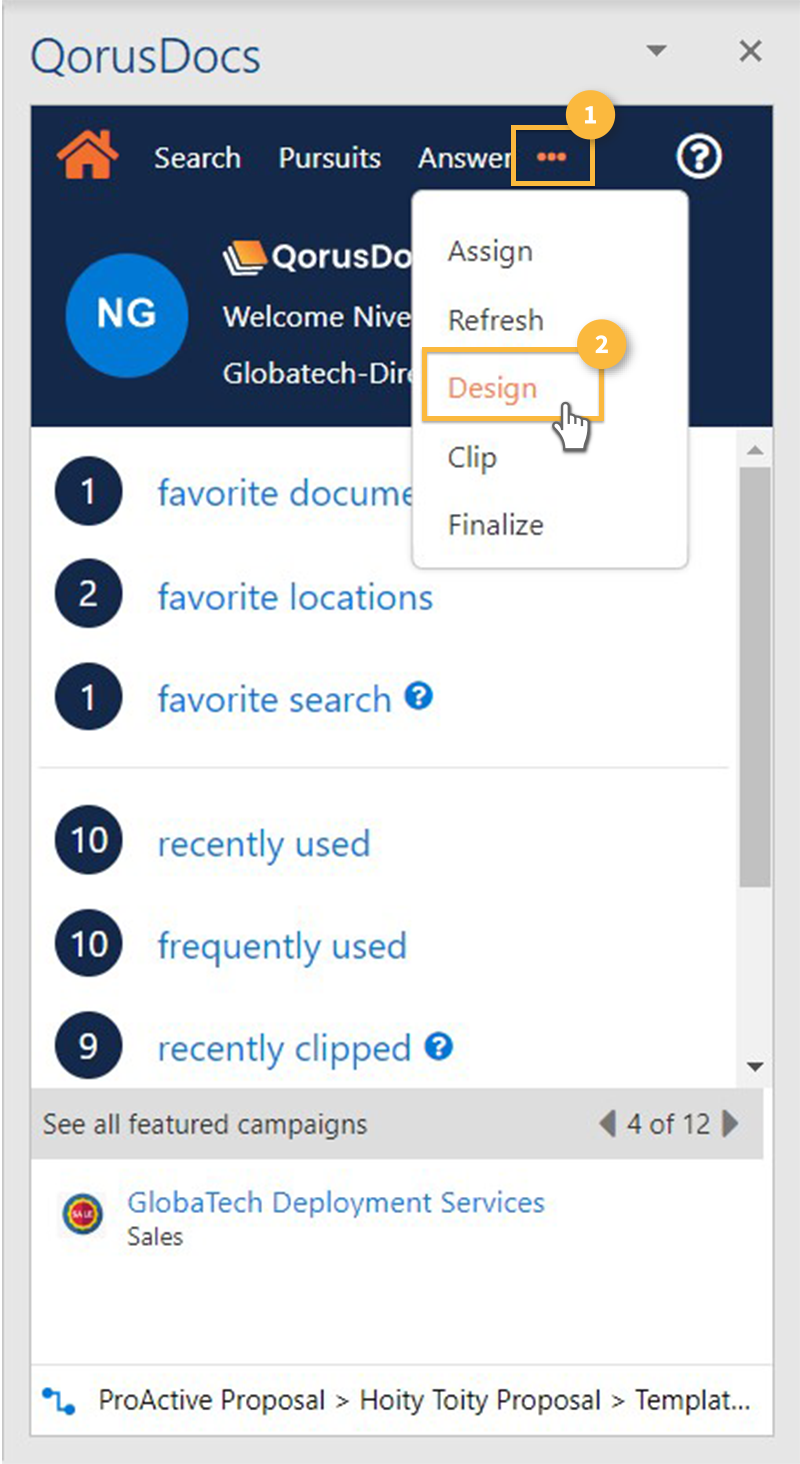This screenshot has width=800, height=1464.
Task: Go to the orange Home icon
Action: [88, 155]
